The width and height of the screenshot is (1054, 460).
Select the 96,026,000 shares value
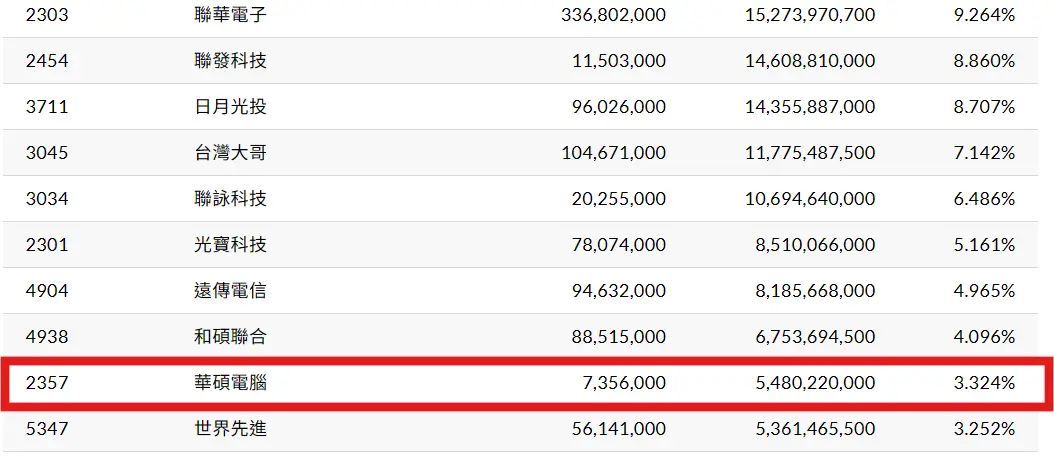(614, 107)
